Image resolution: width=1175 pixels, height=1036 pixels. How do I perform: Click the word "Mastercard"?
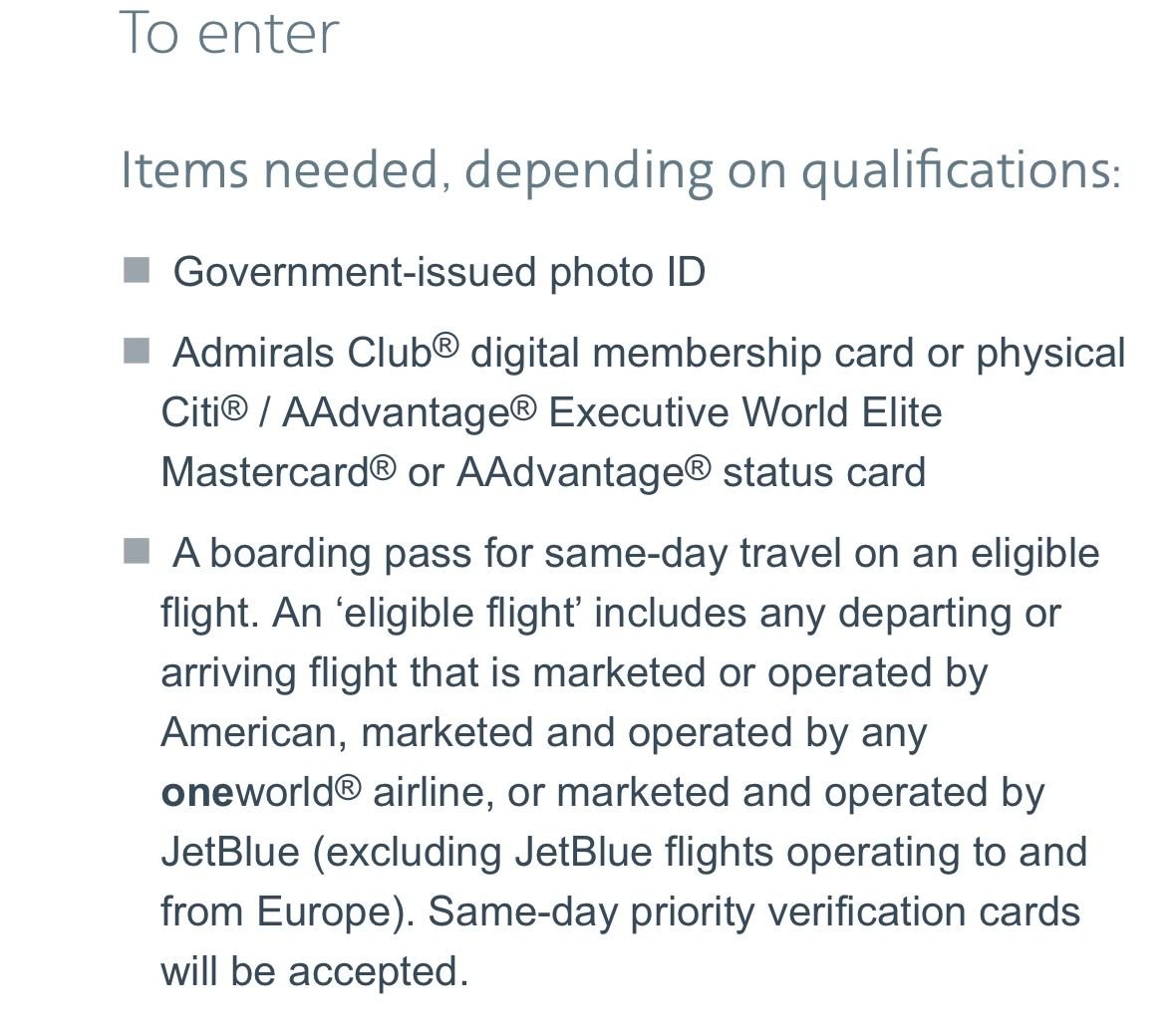click(x=266, y=472)
